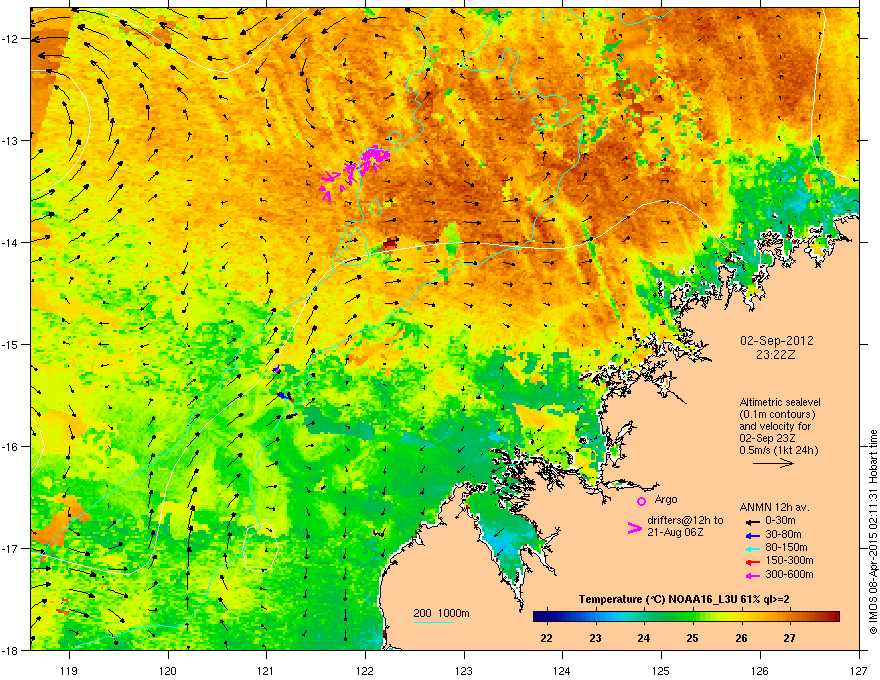Click the magenta 300-600m arrow legend symbol

click(x=752, y=575)
